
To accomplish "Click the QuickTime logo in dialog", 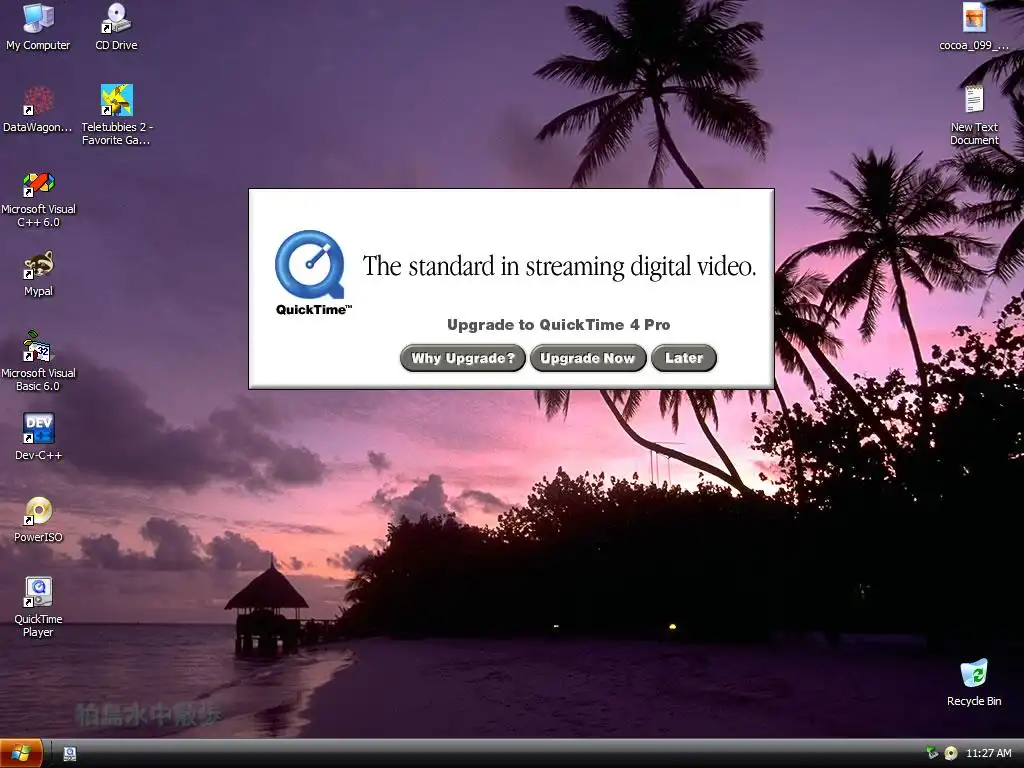I will [x=310, y=264].
